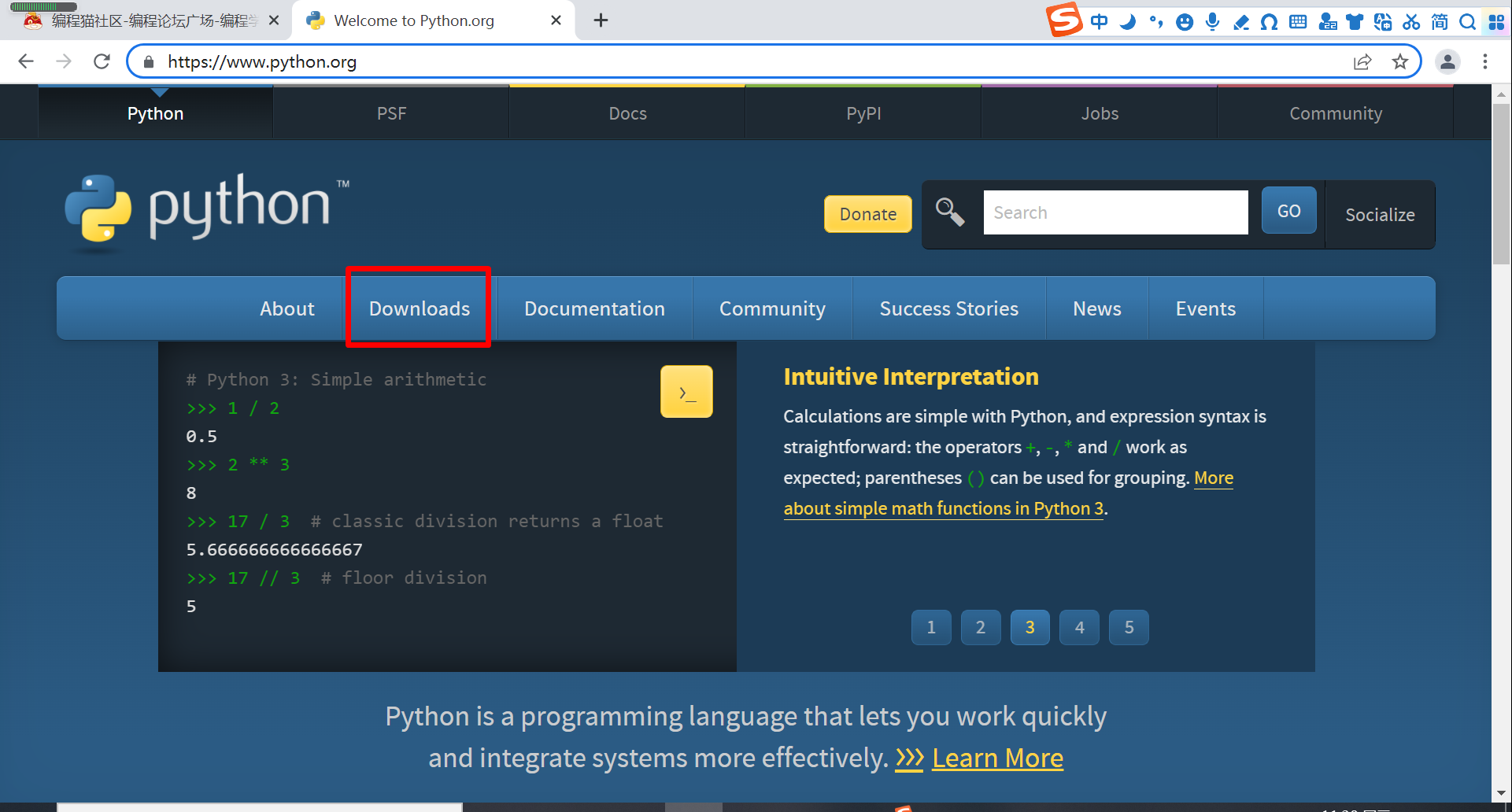
Task: Open the Sogou soft keyboard
Action: 1298,22
